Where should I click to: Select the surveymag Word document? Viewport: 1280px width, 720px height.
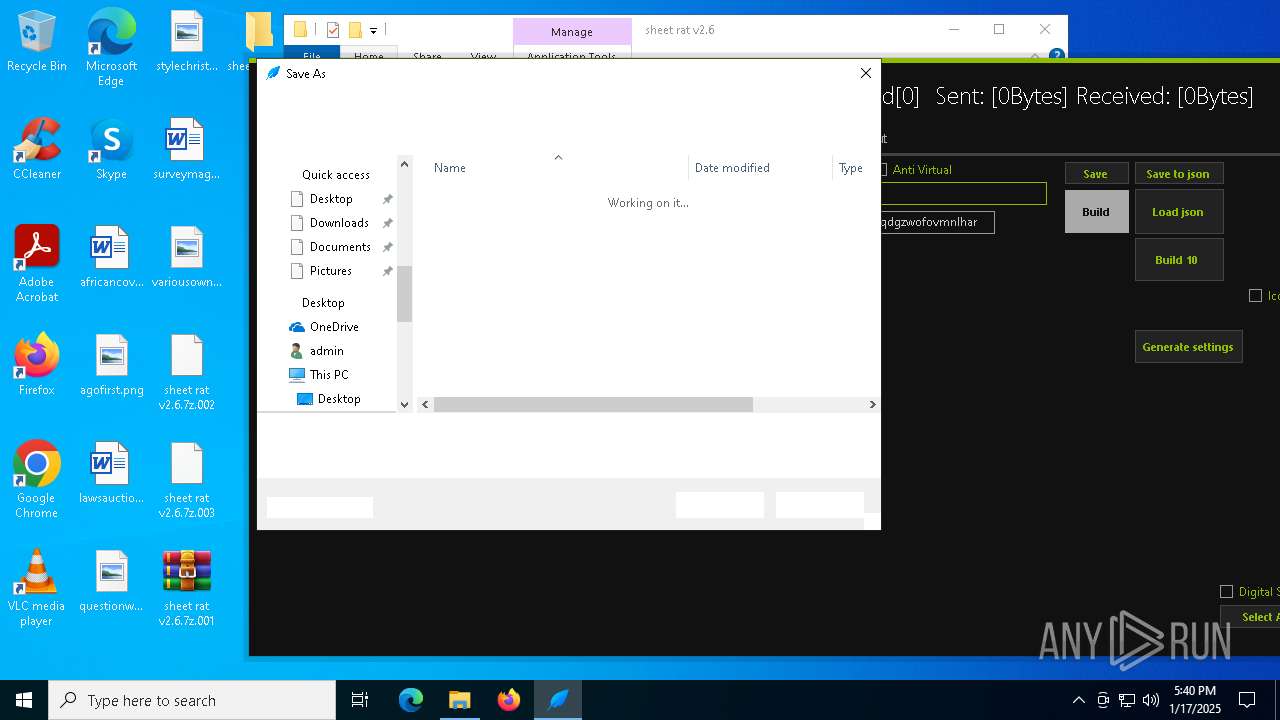[x=187, y=149]
